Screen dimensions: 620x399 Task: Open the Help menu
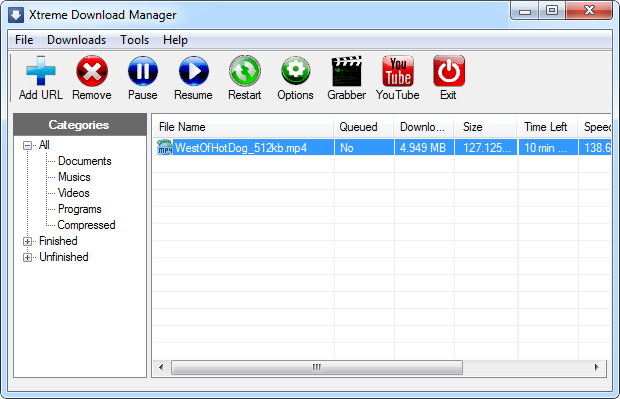(175, 40)
